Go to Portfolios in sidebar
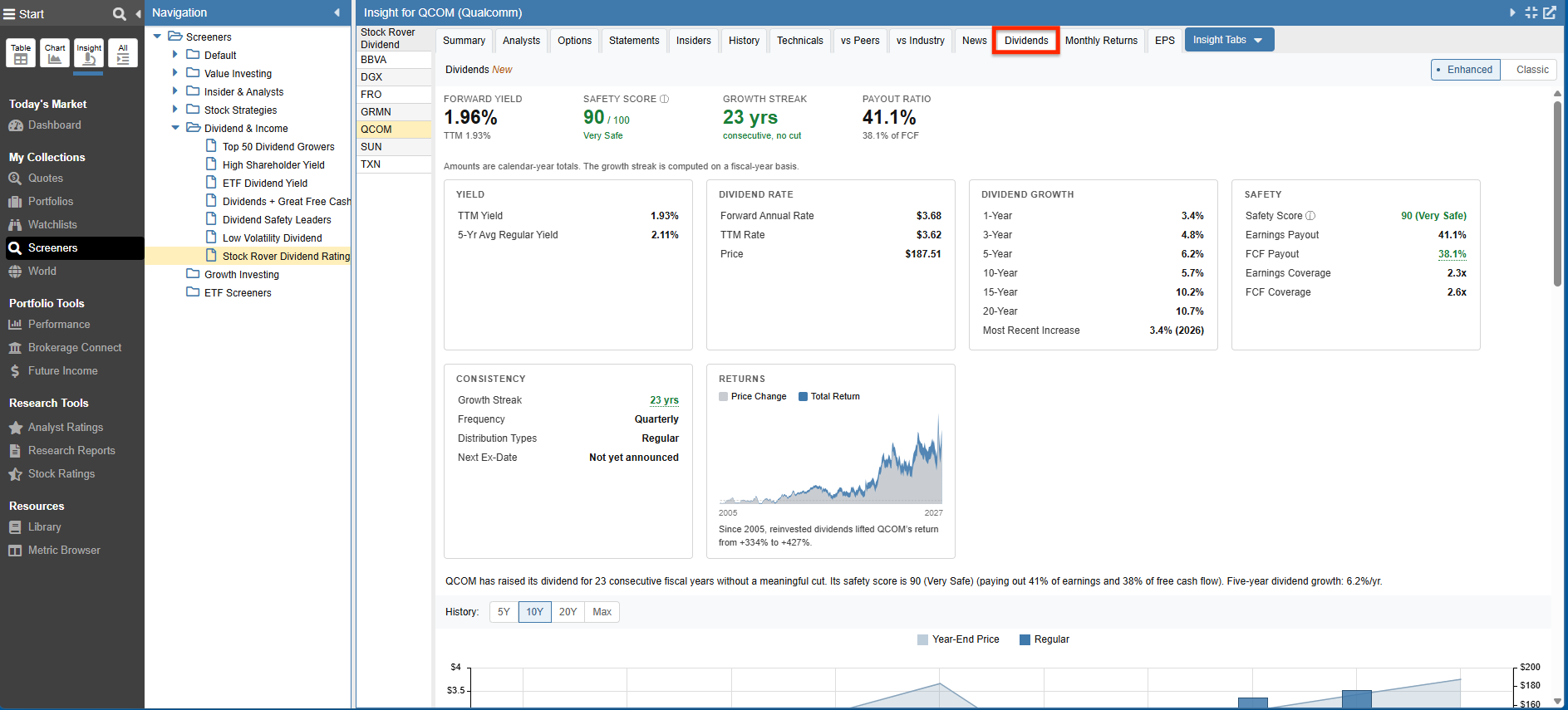The width and height of the screenshot is (1568, 710). click(x=50, y=202)
